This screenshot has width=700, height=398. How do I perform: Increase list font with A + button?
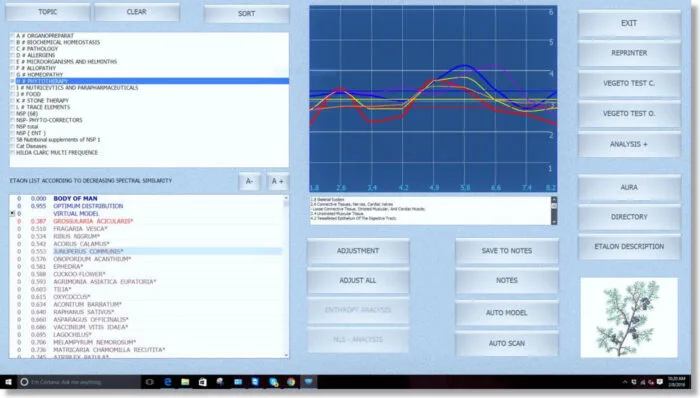pos(277,181)
